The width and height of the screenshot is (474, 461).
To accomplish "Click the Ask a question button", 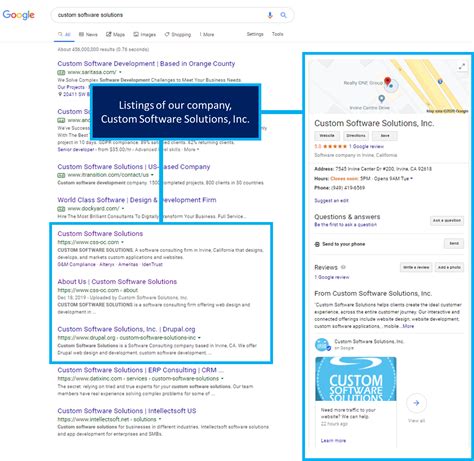I will [x=447, y=221].
